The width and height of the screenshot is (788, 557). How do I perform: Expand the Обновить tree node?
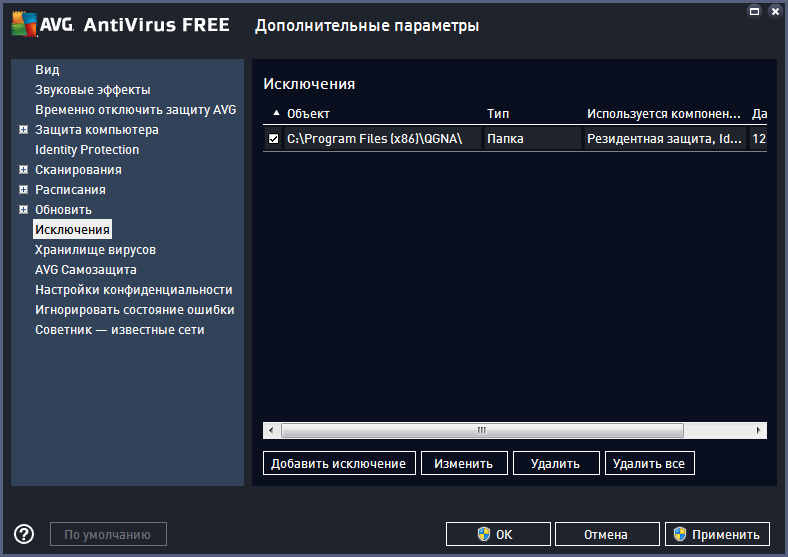click(23, 210)
